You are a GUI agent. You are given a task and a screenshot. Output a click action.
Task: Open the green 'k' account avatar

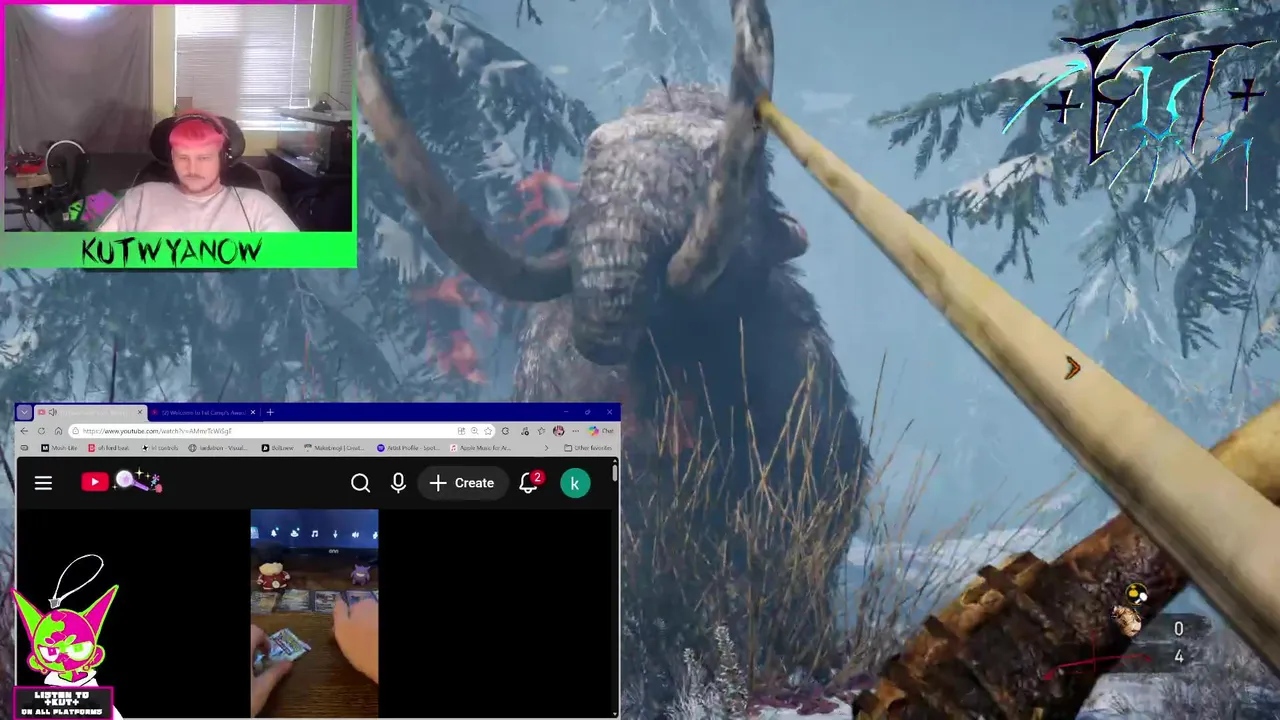point(575,483)
